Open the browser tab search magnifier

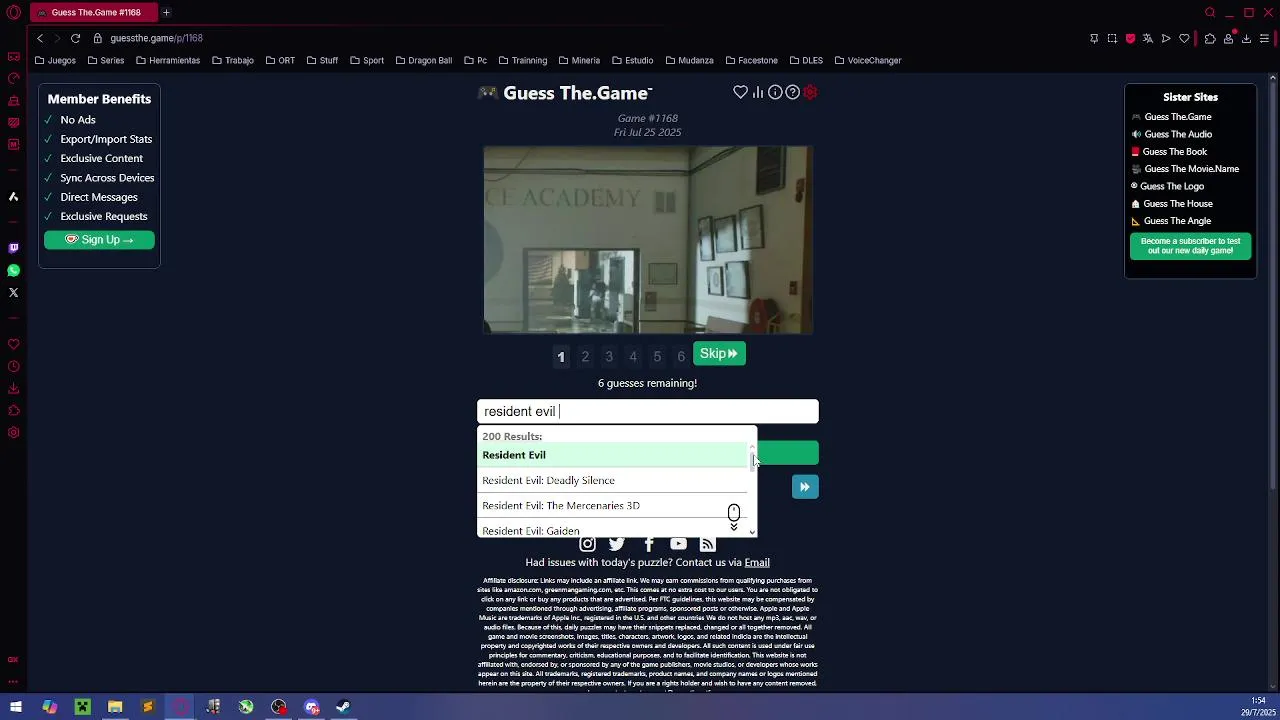(1210, 13)
